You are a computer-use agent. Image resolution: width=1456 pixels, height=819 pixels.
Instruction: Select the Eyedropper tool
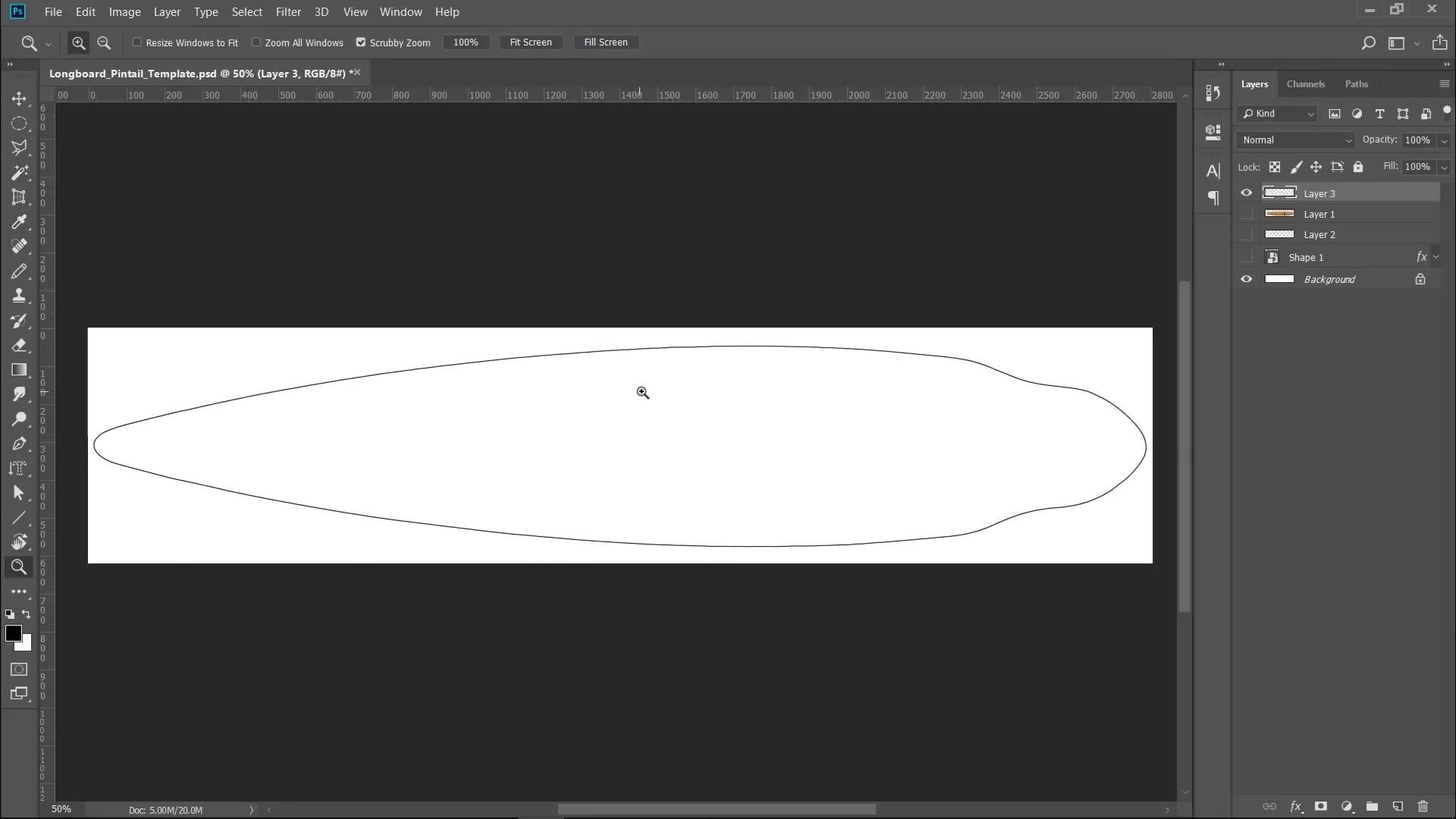19,221
